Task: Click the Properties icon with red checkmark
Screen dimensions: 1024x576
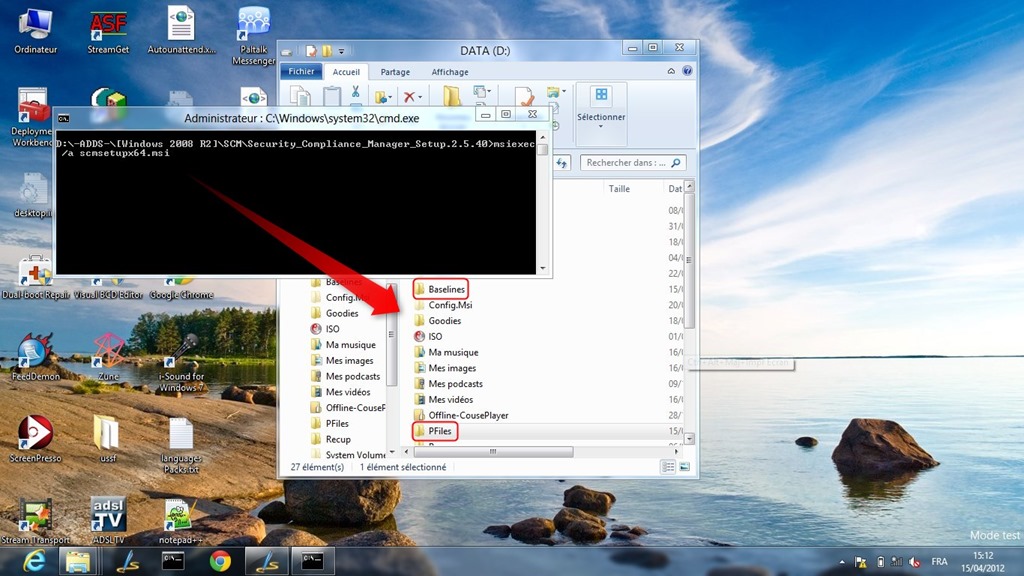Action: pos(524,97)
